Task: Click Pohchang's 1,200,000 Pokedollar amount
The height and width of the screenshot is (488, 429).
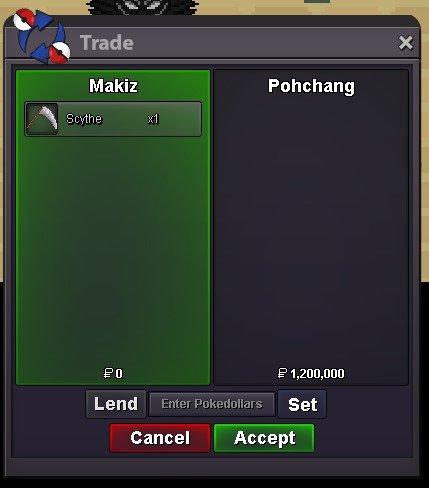Action: click(317, 374)
